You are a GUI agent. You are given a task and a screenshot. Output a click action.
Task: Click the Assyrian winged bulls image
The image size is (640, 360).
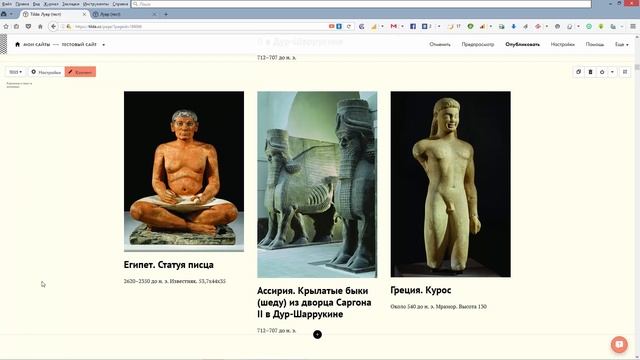click(x=317, y=184)
